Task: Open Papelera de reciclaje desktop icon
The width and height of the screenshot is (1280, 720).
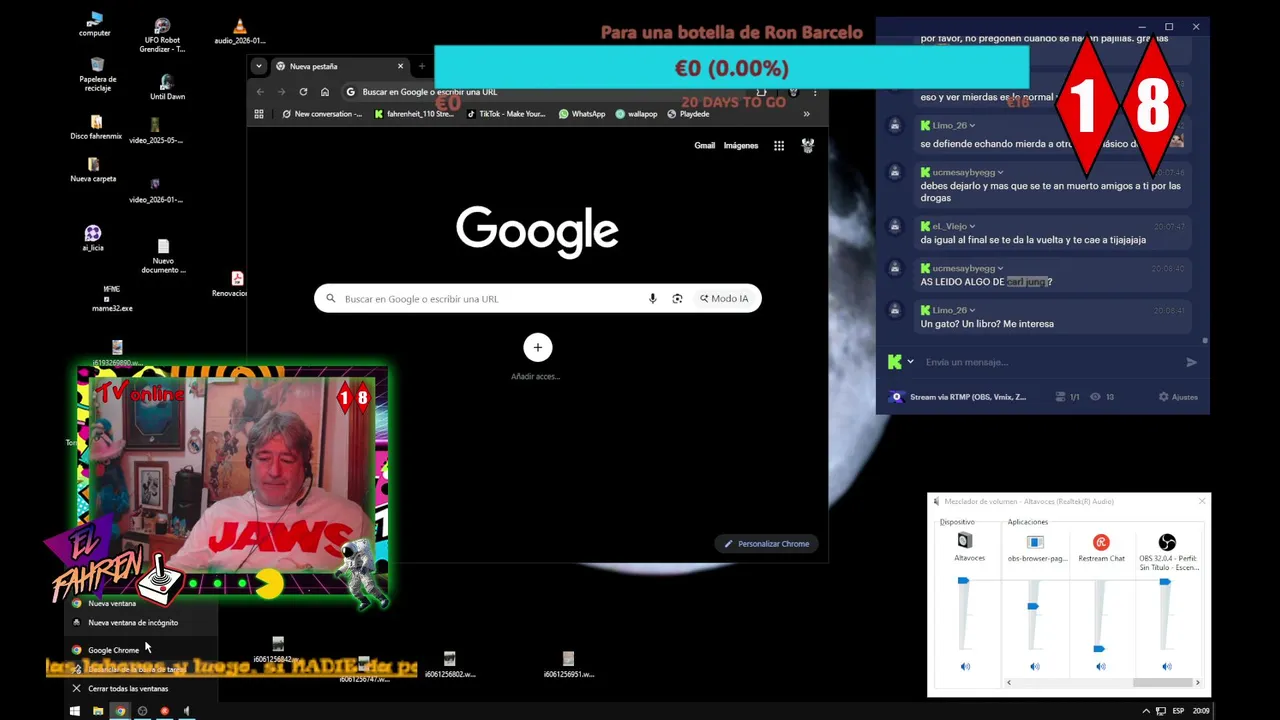Action: pyautogui.click(x=98, y=74)
